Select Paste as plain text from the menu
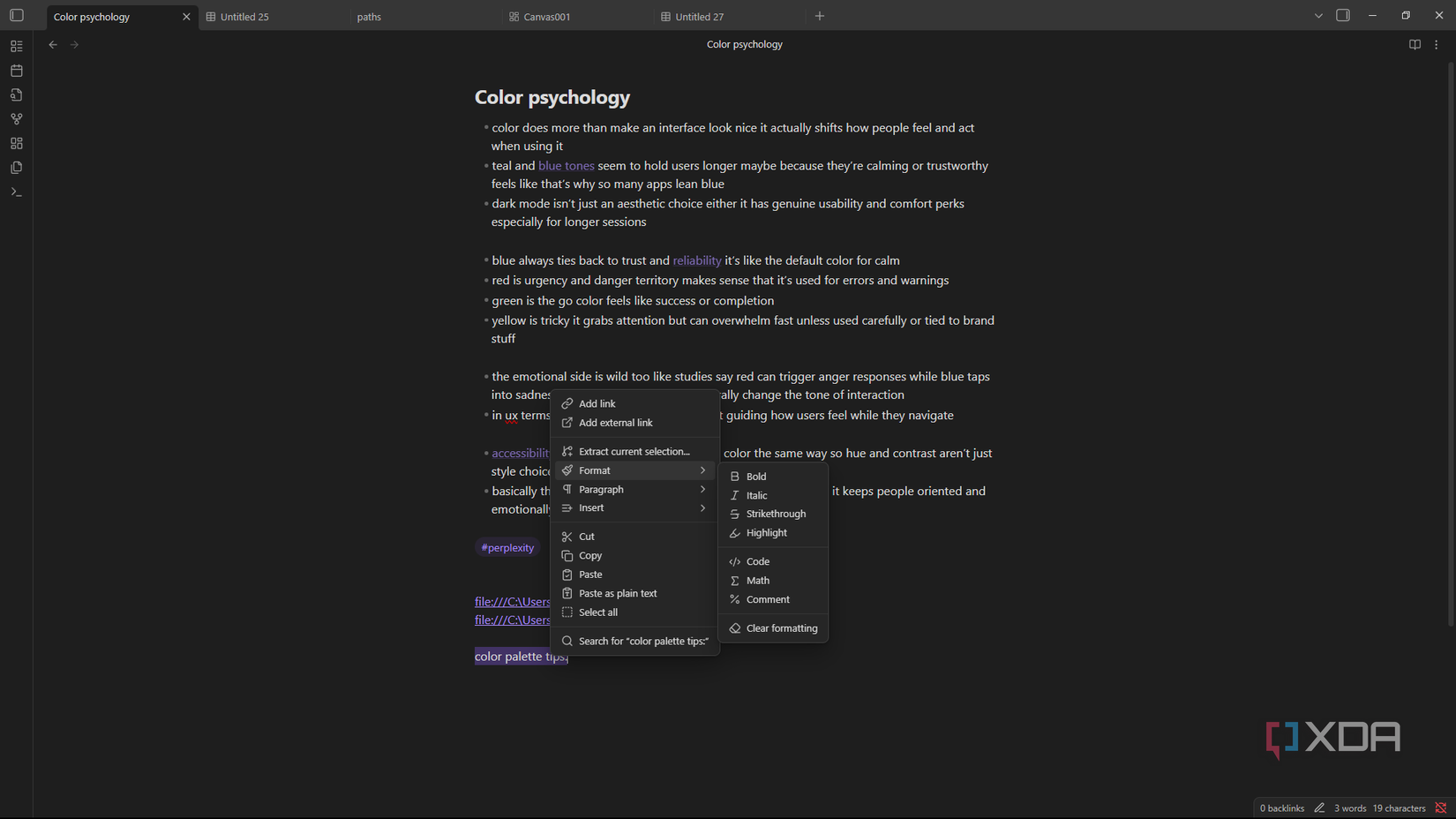The height and width of the screenshot is (819, 1456). (x=618, y=593)
